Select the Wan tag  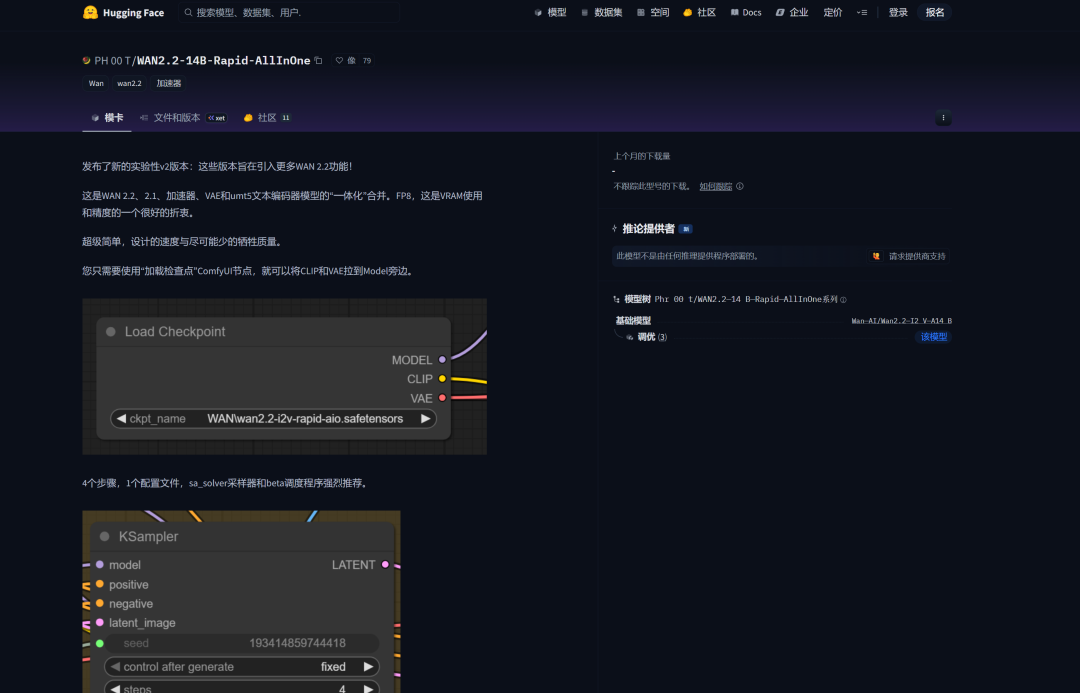coord(96,83)
